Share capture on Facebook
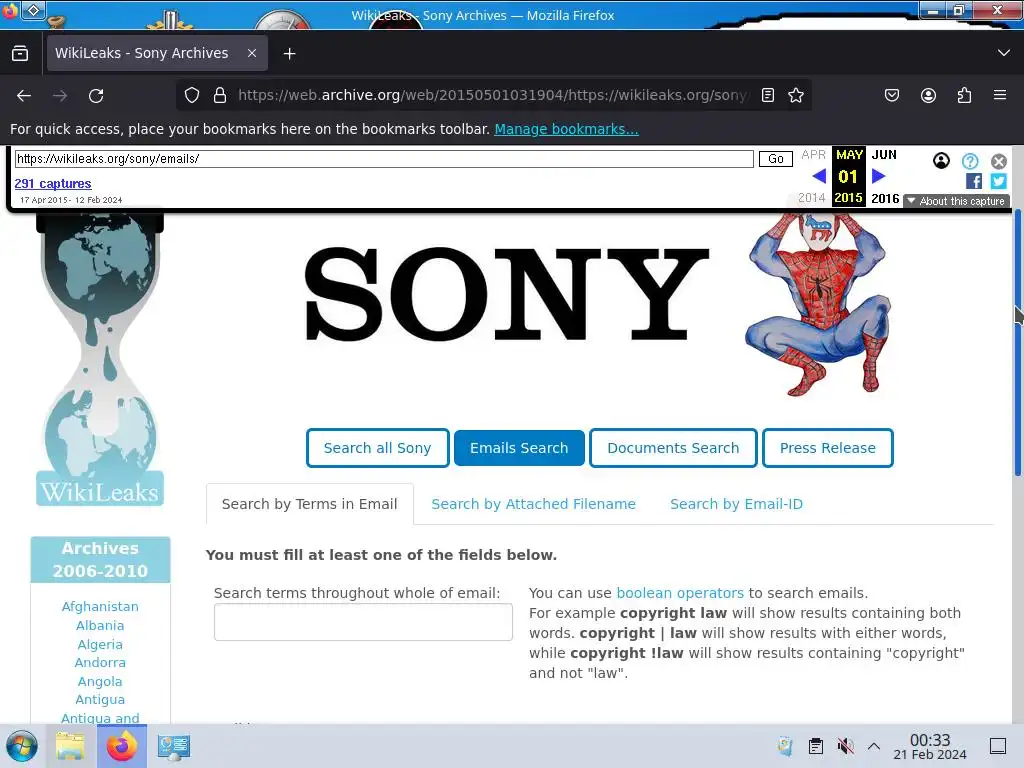 coord(974,182)
